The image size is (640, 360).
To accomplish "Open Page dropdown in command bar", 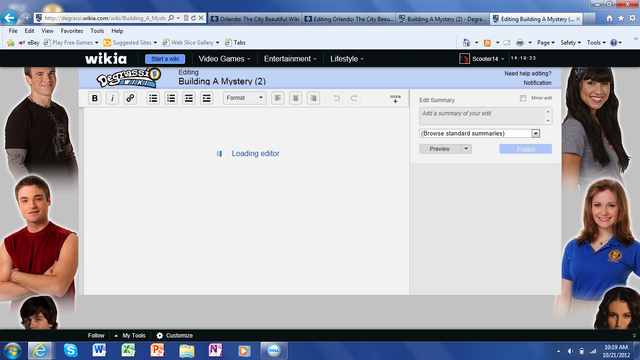I will (546, 42).
